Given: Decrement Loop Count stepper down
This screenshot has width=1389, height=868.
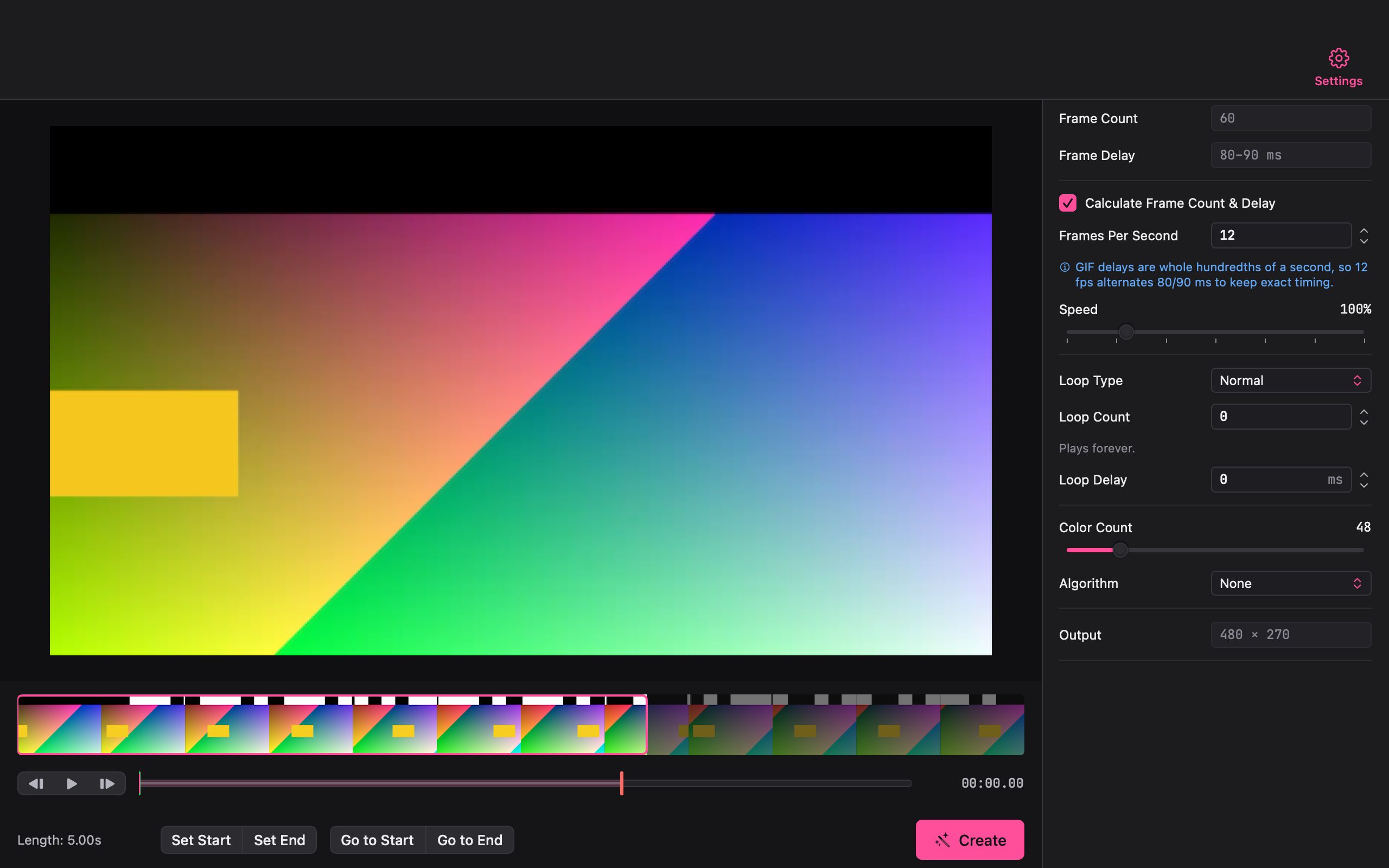Looking at the screenshot, I should [x=1363, y=422].
